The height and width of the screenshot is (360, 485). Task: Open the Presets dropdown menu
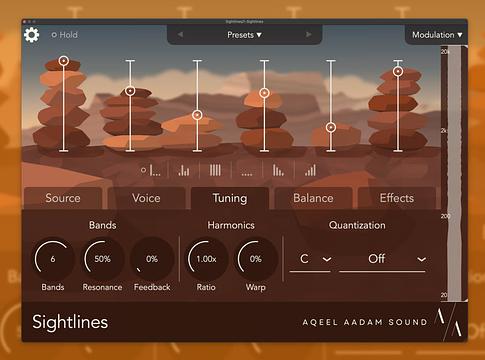pos(244,35)
